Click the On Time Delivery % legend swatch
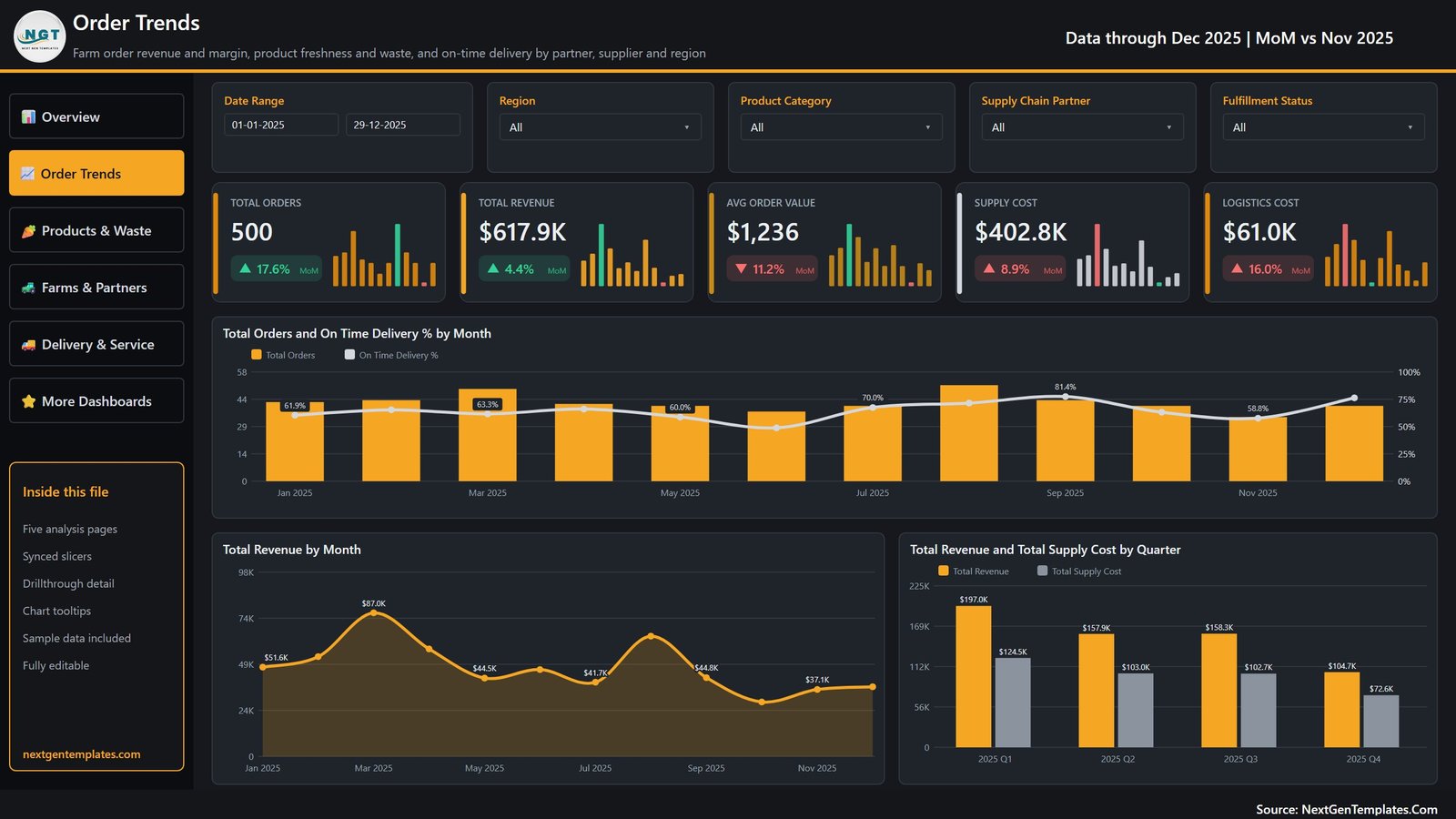Viewport: 1456px width, 819px height. [x=349, y=355]
